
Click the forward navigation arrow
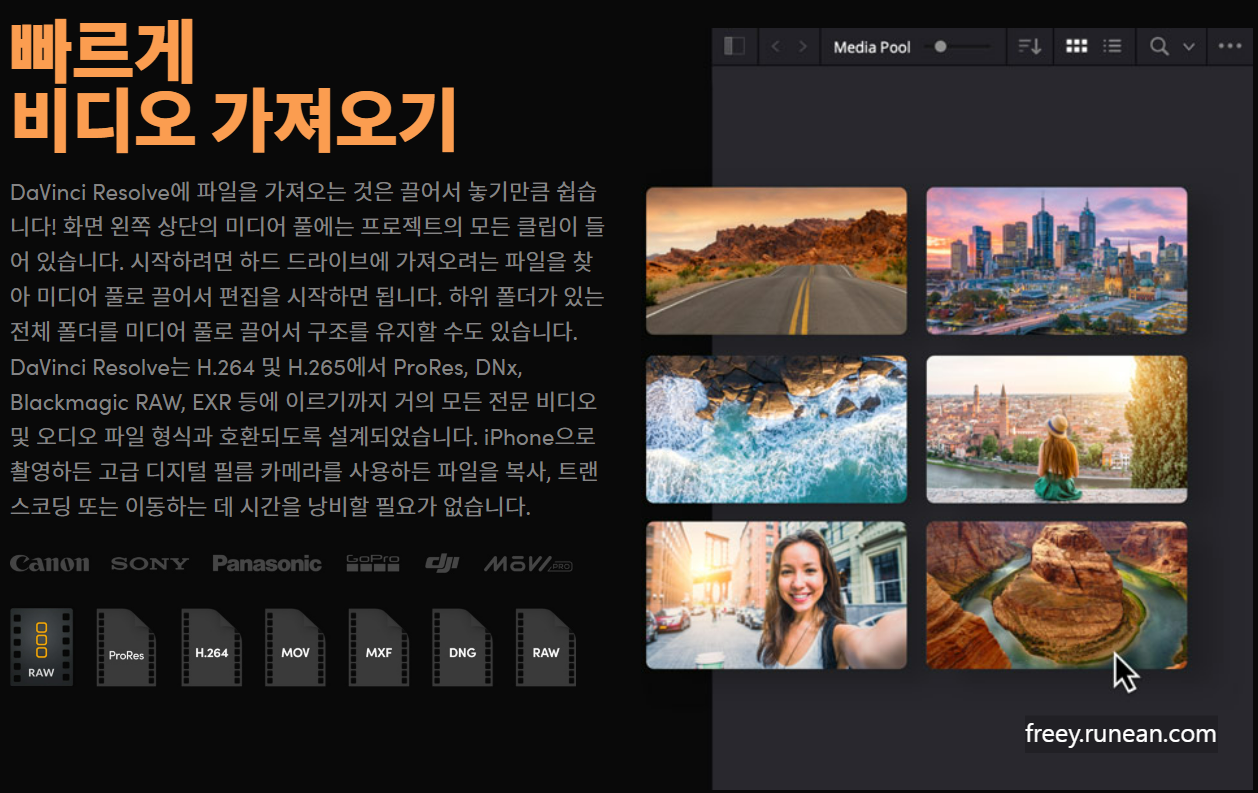point(803,46)
